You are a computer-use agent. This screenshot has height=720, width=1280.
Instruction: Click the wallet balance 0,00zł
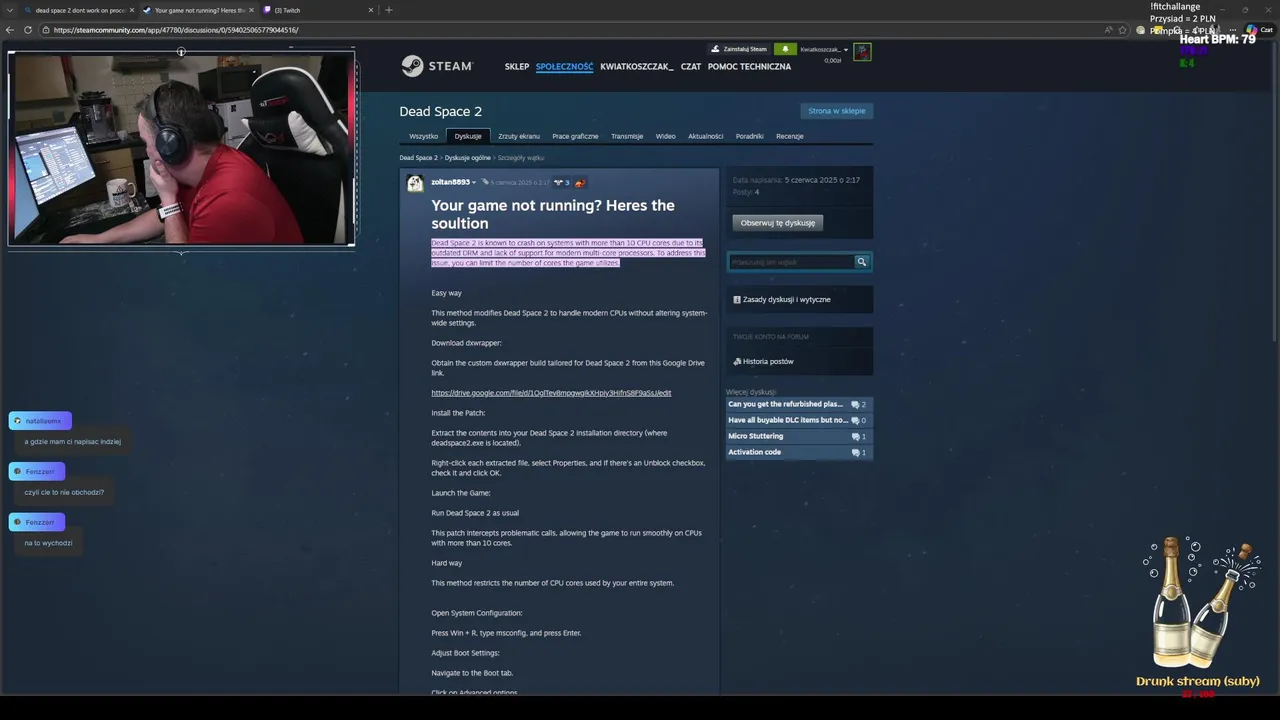833,61
